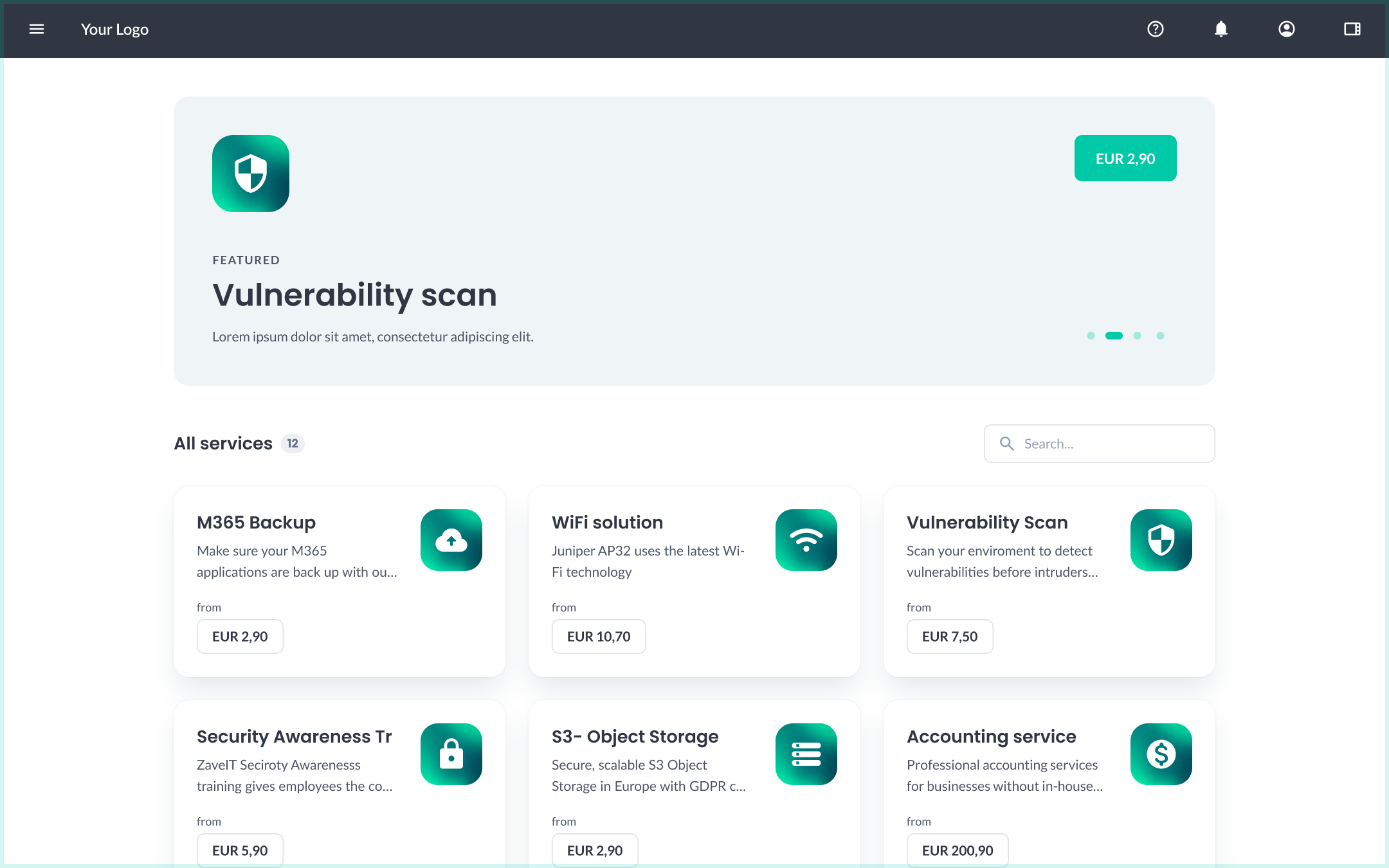
Task: Focus the Search services input field
Action: 1100,444
